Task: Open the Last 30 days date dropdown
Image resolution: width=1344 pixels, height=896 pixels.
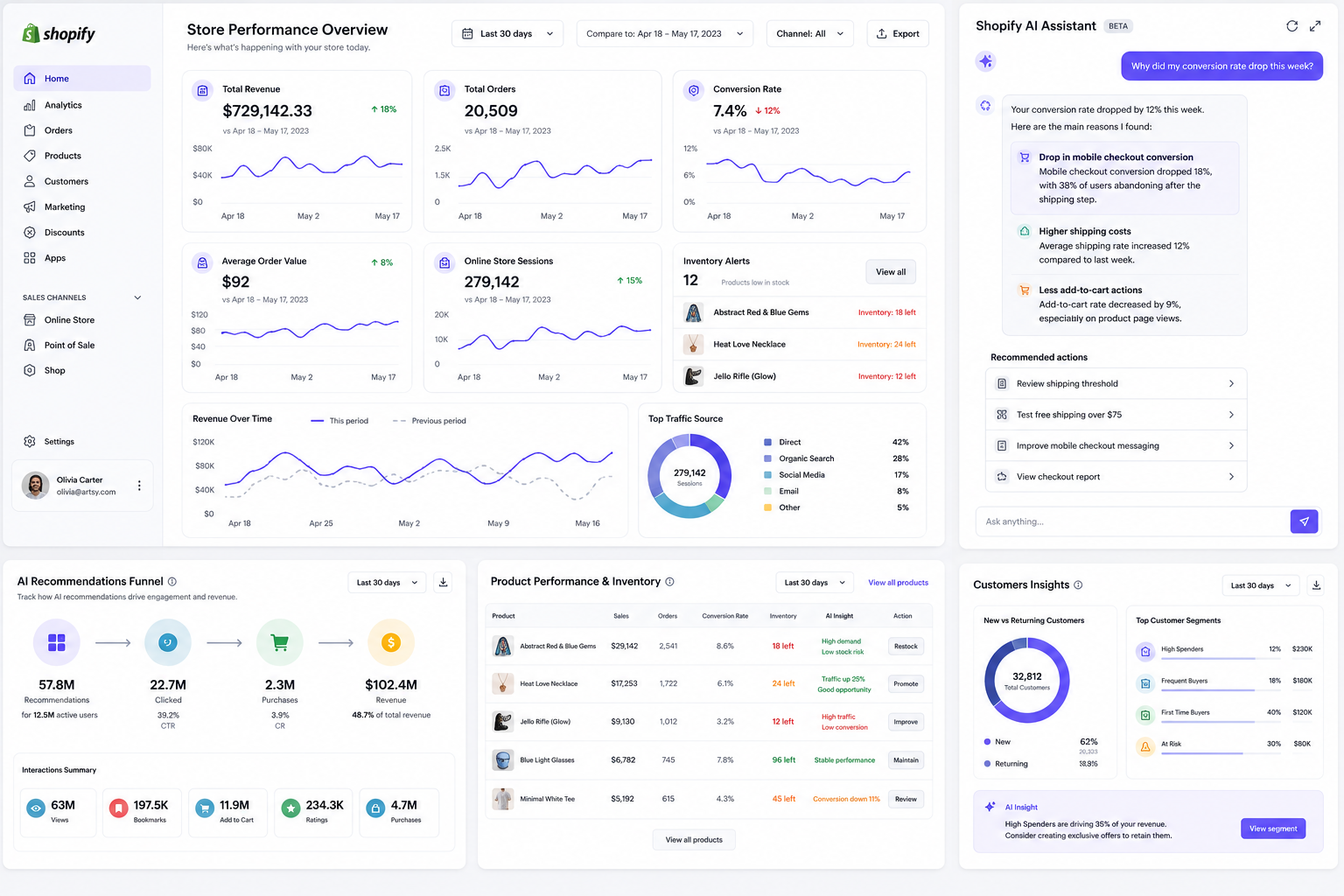Action: point(507,34)
